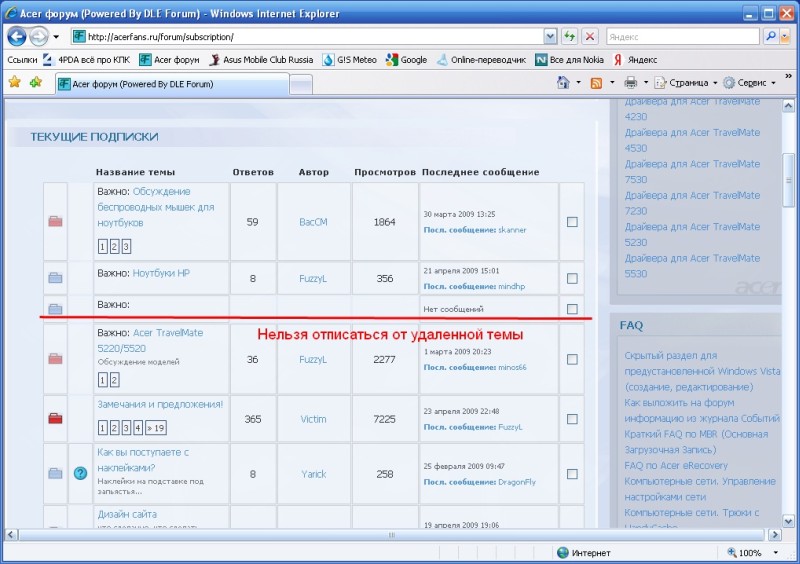Click red folder icon of Замечания row
This screenshot has height=564, width=800.
coord(55,419)
